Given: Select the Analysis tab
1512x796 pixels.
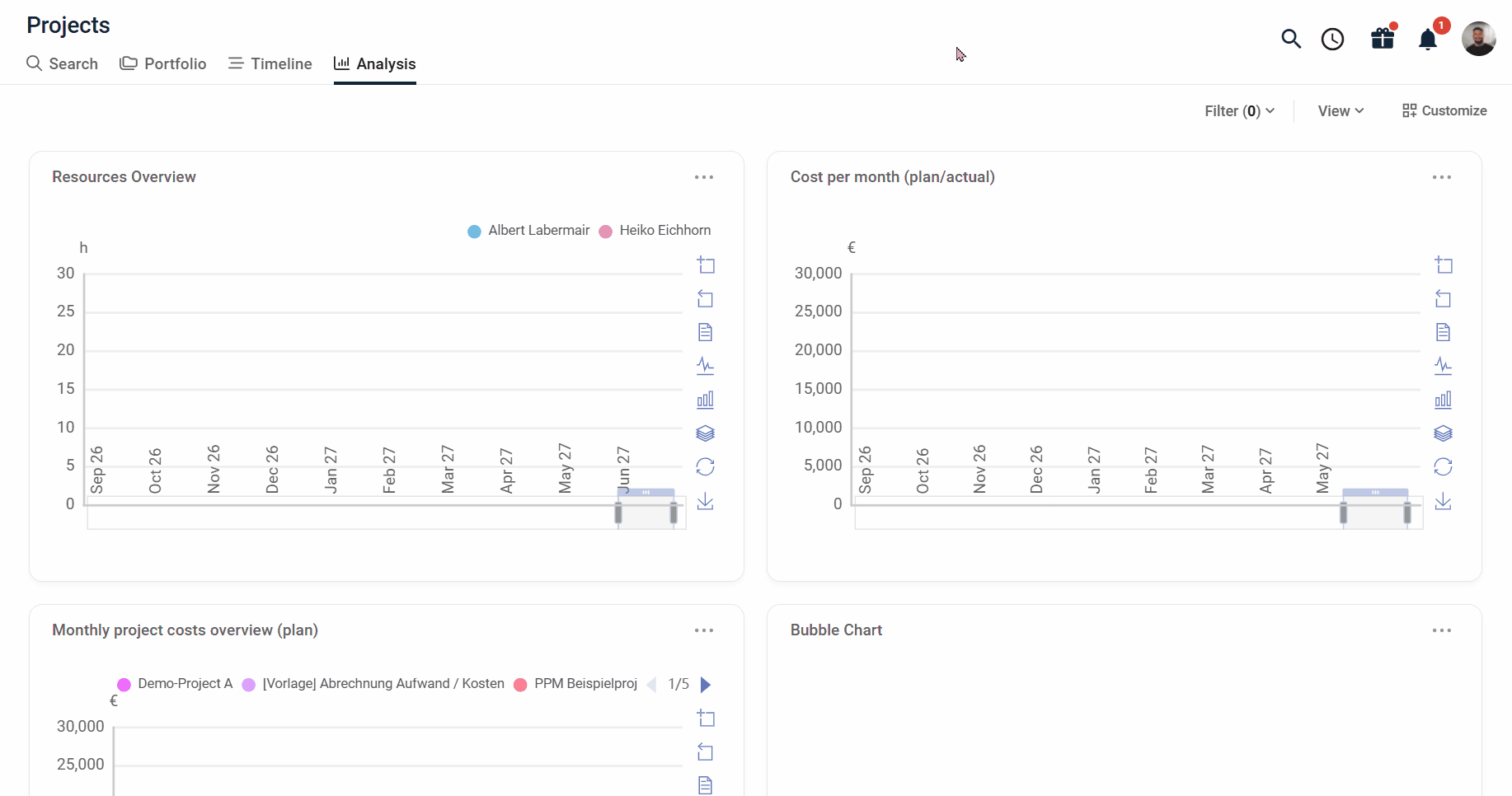Looking at the screenshot, I should pos(375,63).
